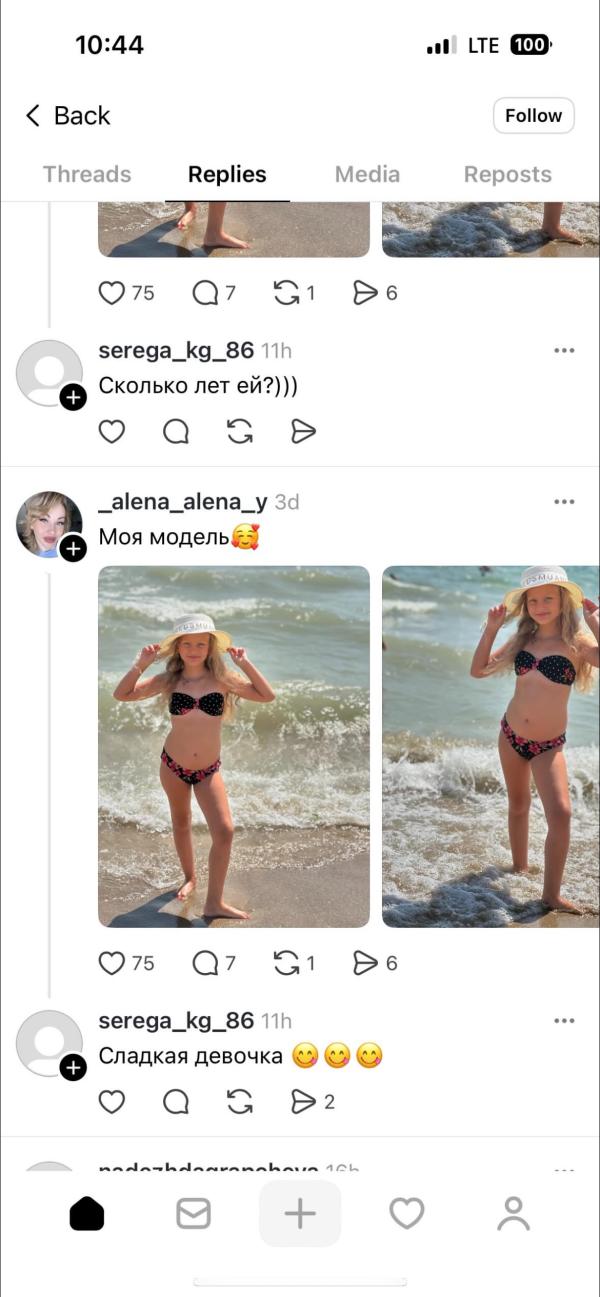This screenshot has width=600, height=1297.
Task: Open more options for _alena_alena_y post
Action: click(564, 501)
